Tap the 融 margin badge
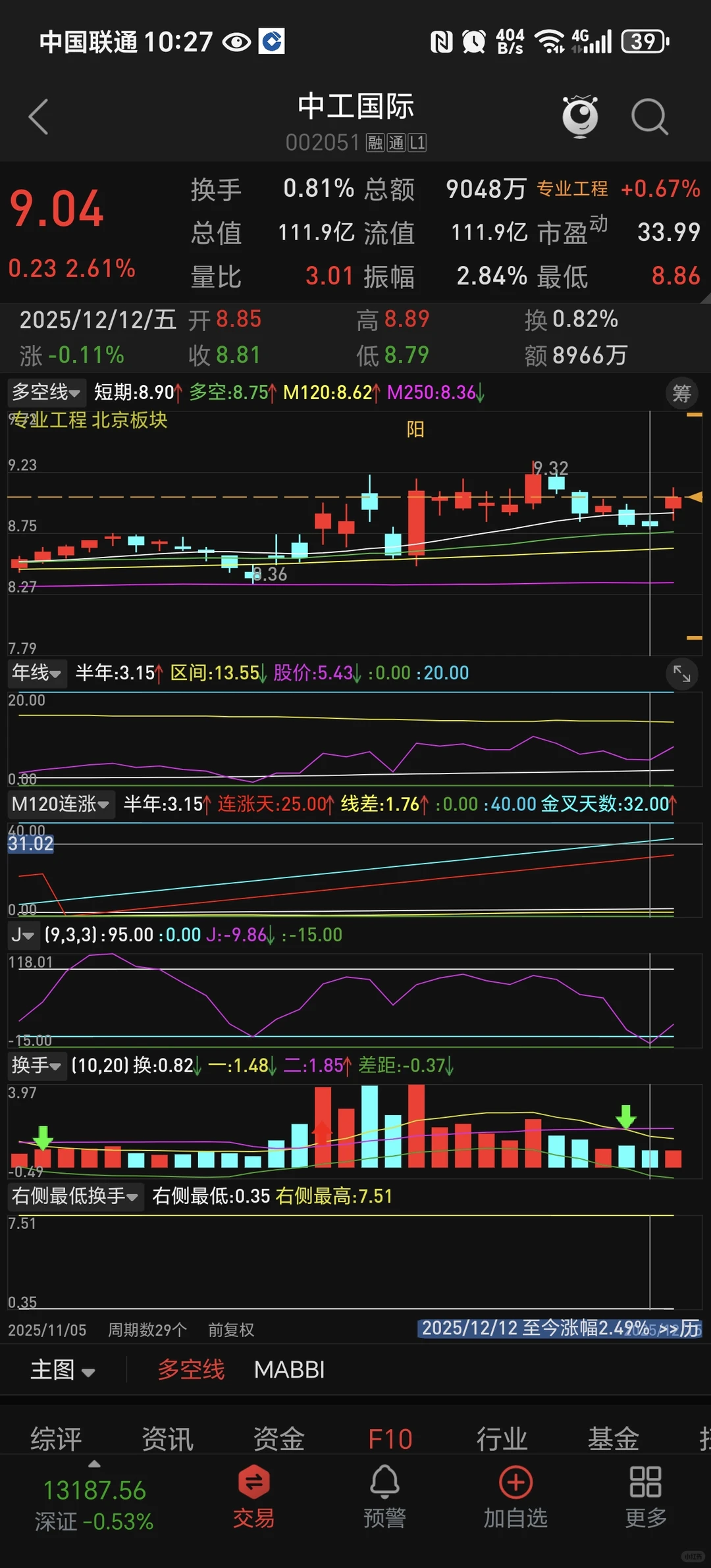The image size is (711, 1568). coord(375,143)
